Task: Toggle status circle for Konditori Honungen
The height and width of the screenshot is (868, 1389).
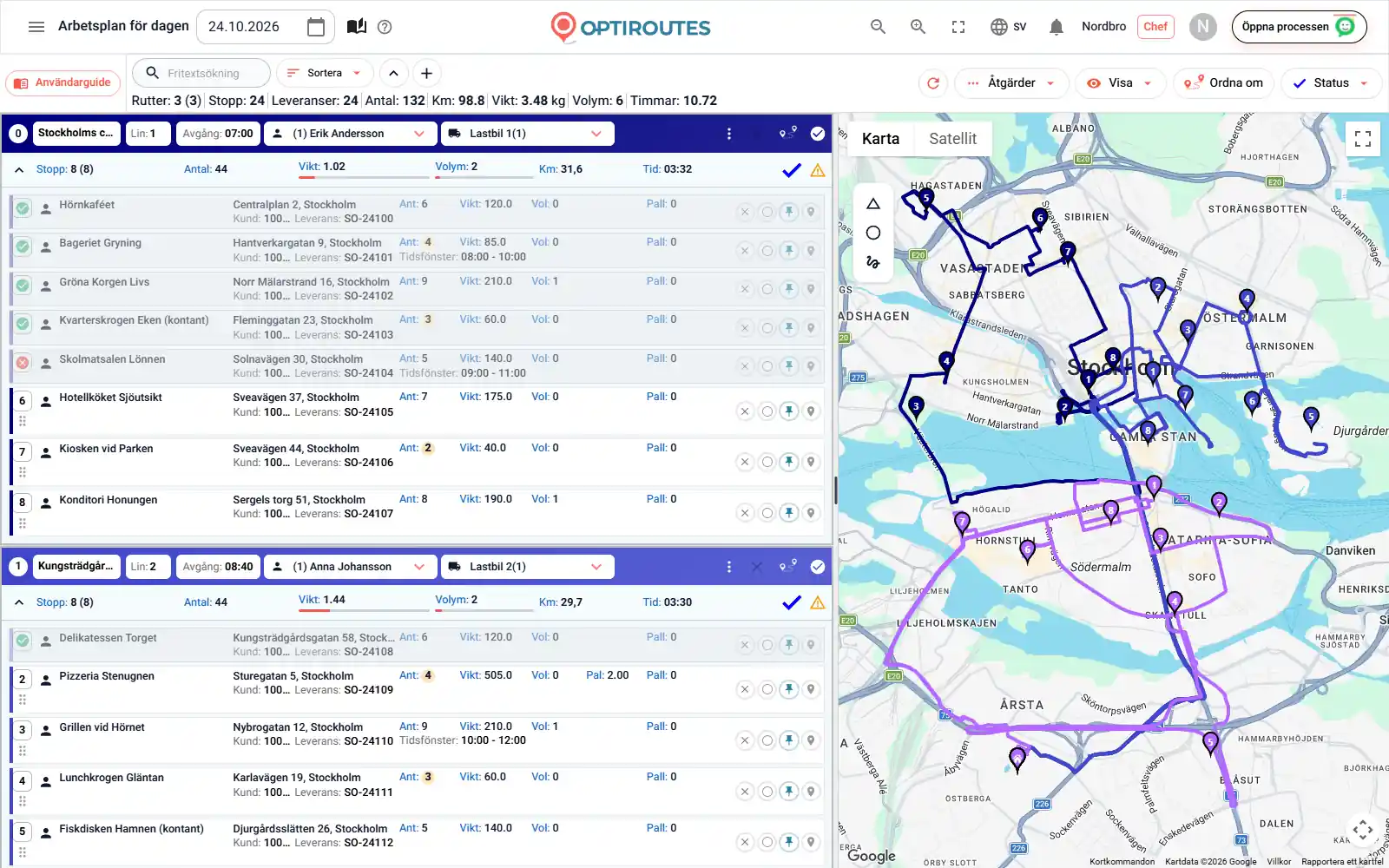Action: coord(767,513)
